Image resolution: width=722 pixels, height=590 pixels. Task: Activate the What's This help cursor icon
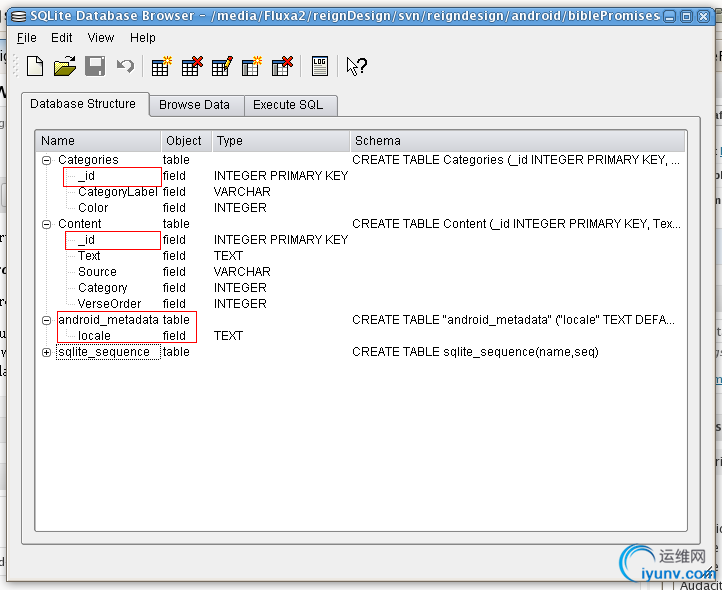(356, 66)
